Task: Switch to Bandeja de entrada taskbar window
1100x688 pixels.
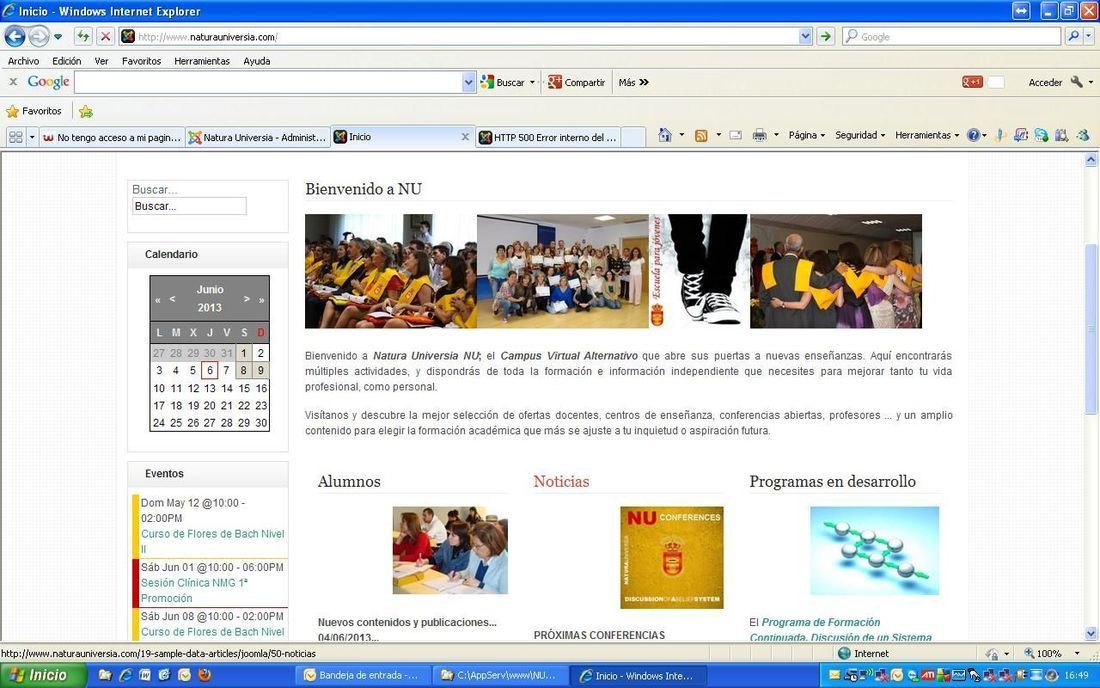Action: 361,675
